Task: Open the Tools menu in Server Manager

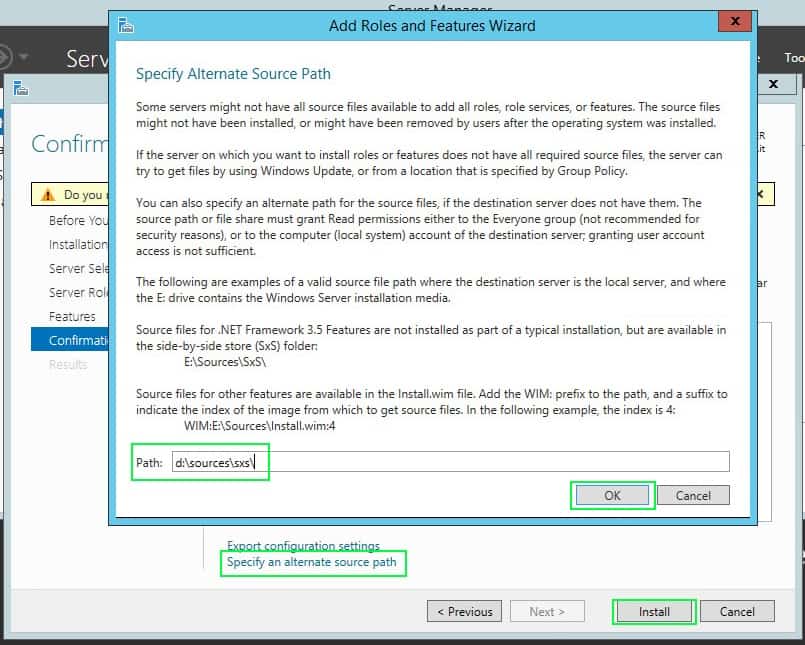Action: coord(793,58)
